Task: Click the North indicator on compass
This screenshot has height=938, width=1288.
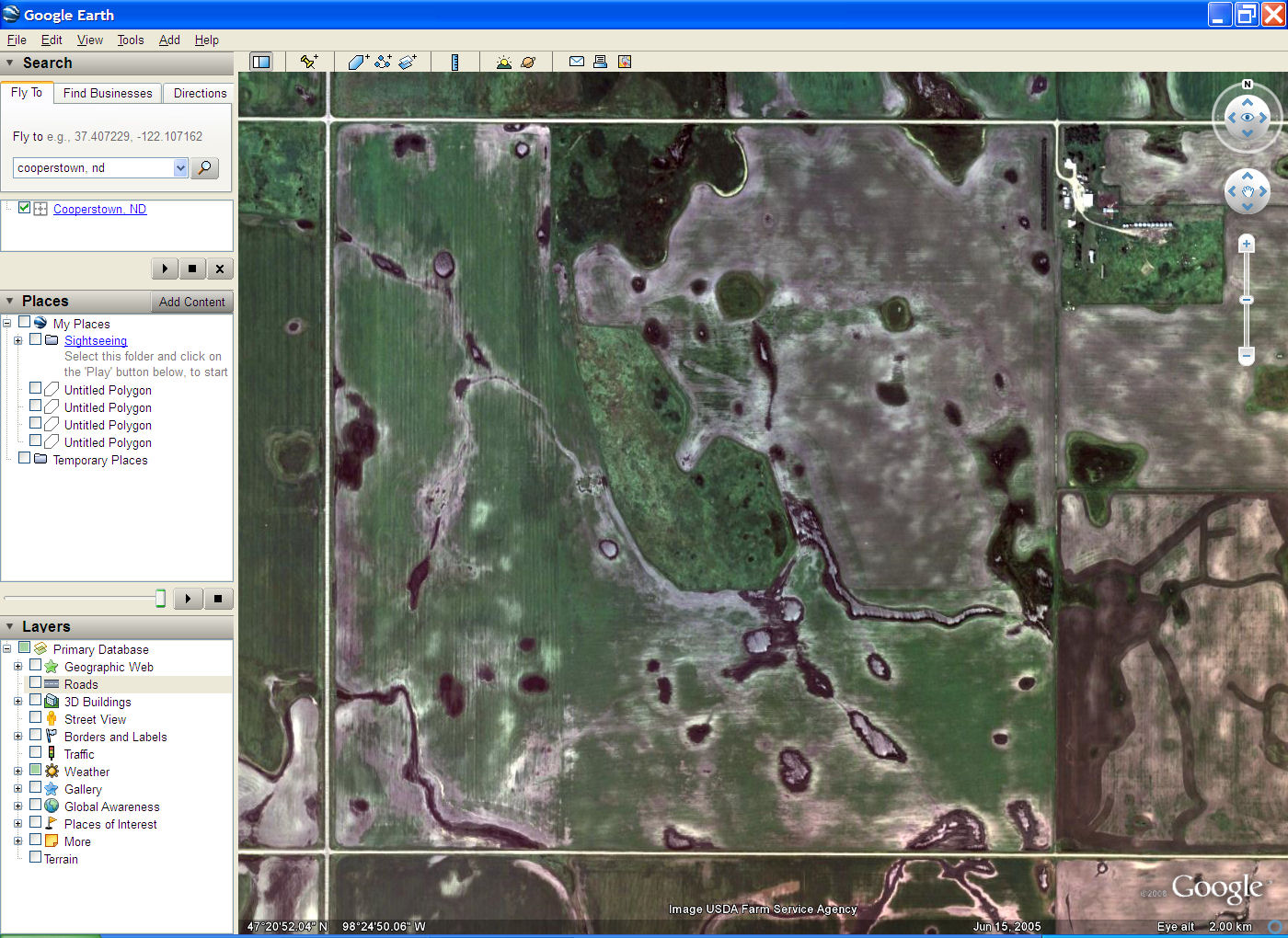Action: (1248, 84)
